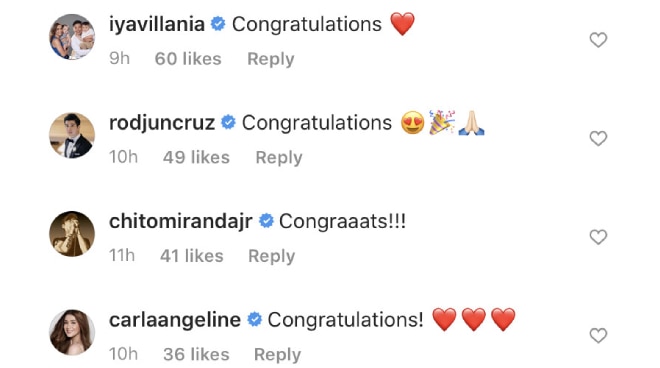Open carlaangeline's profile picture
Viewport: 660px width, 368px height.
pos(72,332)
